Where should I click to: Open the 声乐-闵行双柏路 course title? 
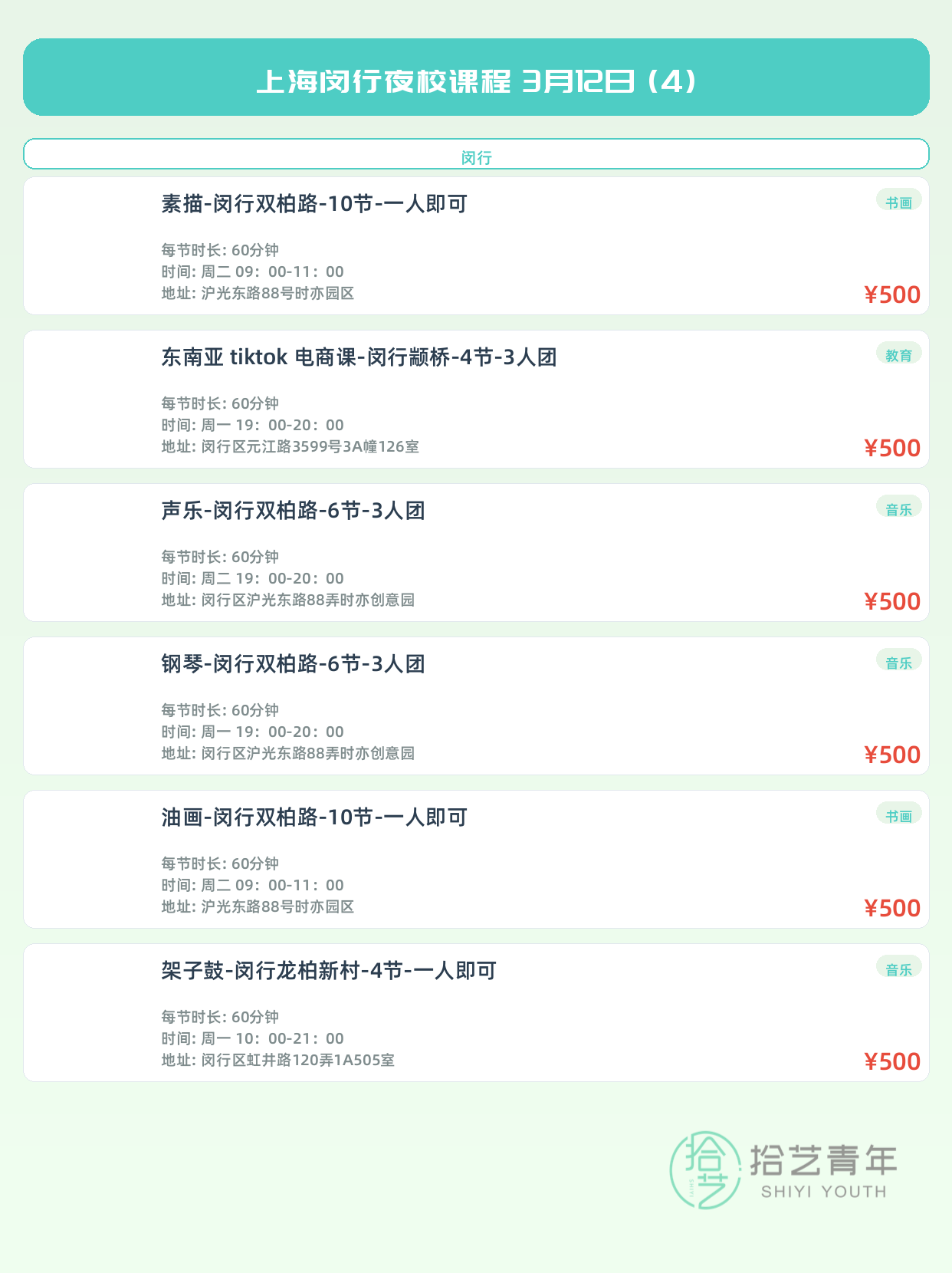[293, 511]
